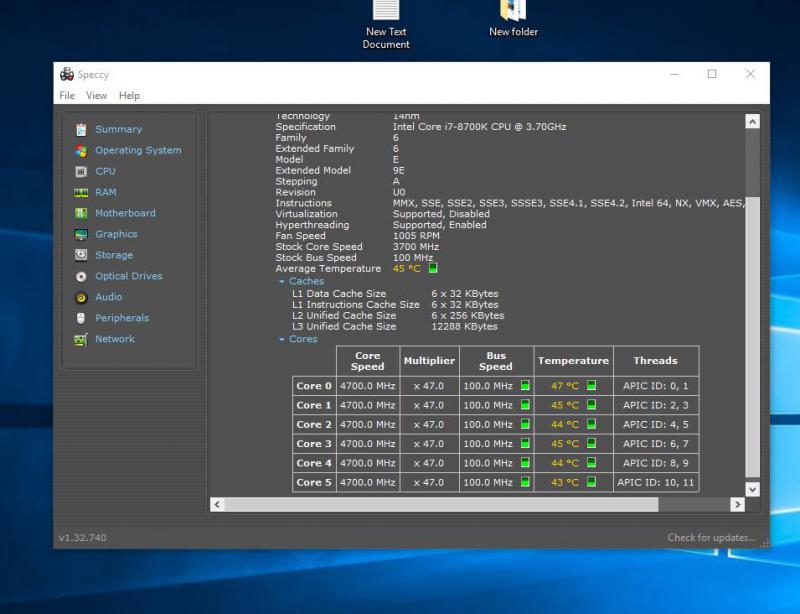Open the File menu
This screenshot has height=614, width=800.
click(x=67, y=96)
